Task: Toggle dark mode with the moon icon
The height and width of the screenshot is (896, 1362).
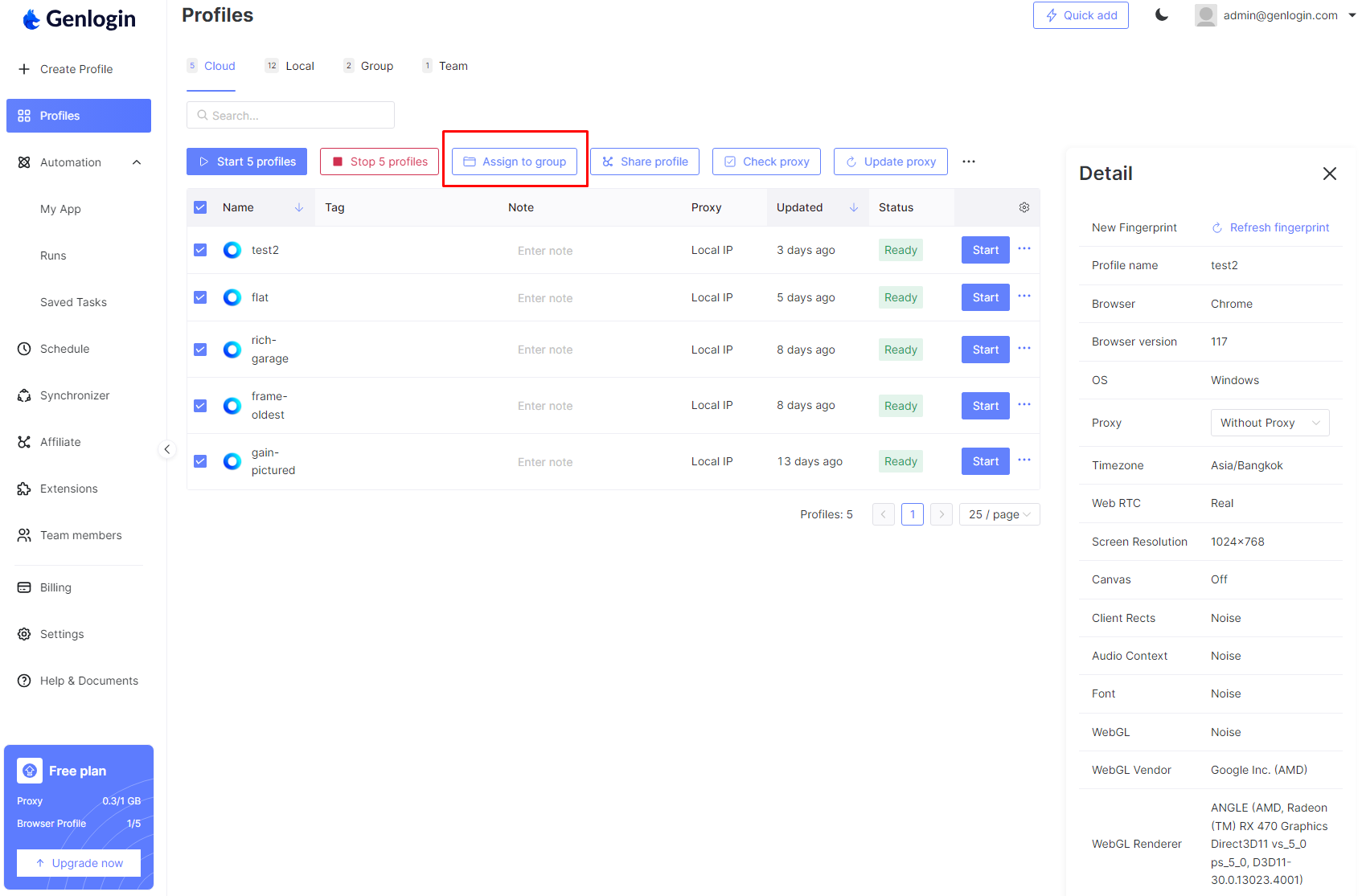Action: tap(1161, 15)
